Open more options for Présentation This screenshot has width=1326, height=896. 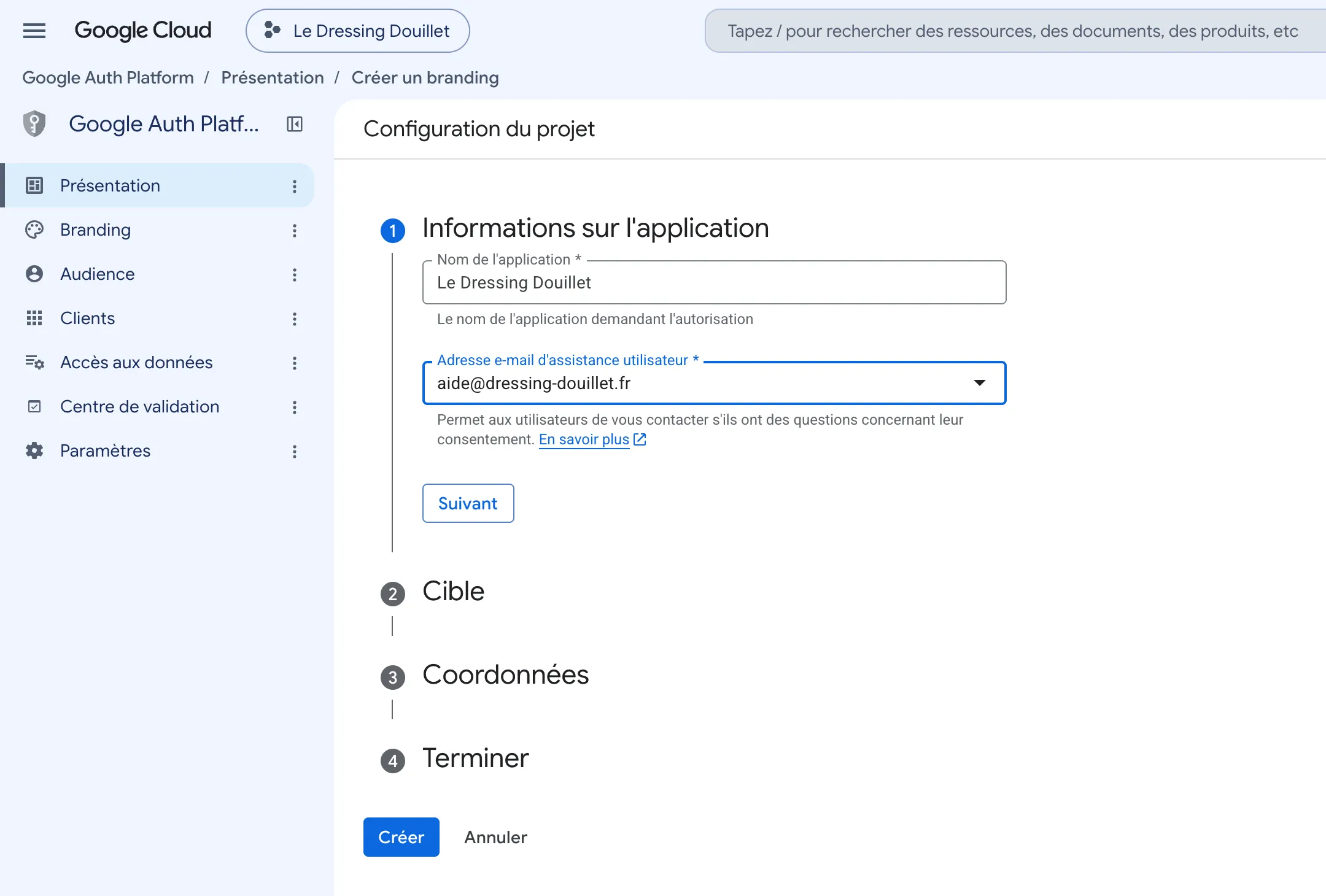click(295, 186)
